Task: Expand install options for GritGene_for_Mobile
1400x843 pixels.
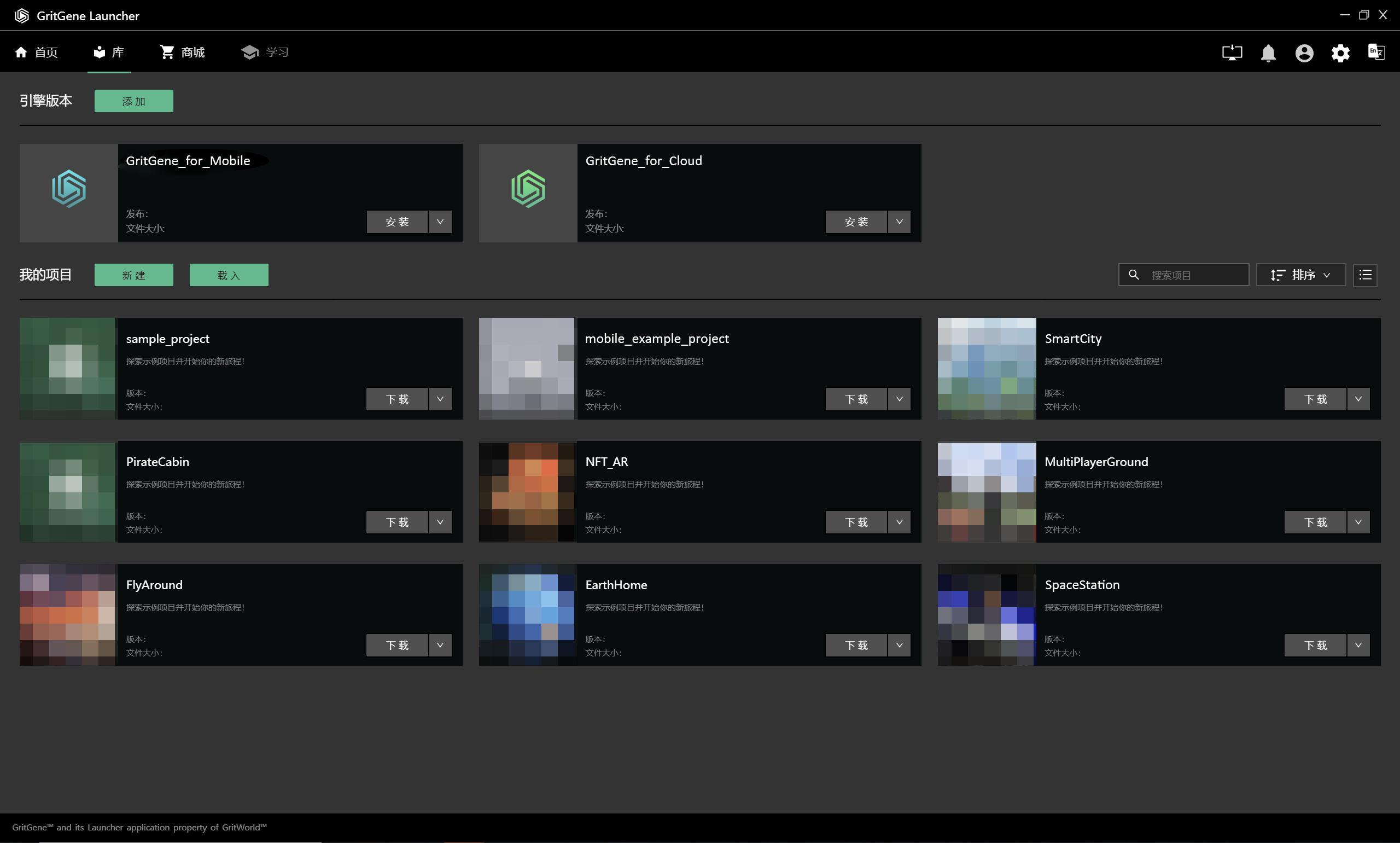Action: pyautogui.click(x=440, y=222)
